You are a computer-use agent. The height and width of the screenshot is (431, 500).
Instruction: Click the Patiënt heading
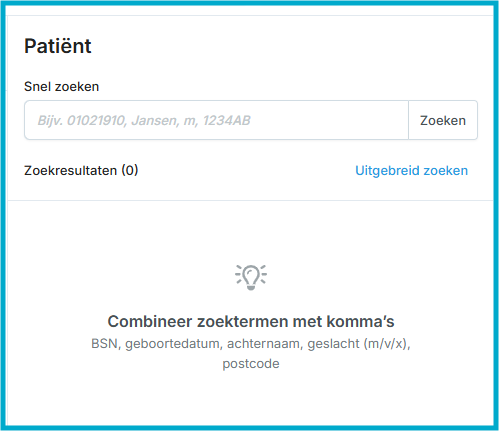pos(58,46)
